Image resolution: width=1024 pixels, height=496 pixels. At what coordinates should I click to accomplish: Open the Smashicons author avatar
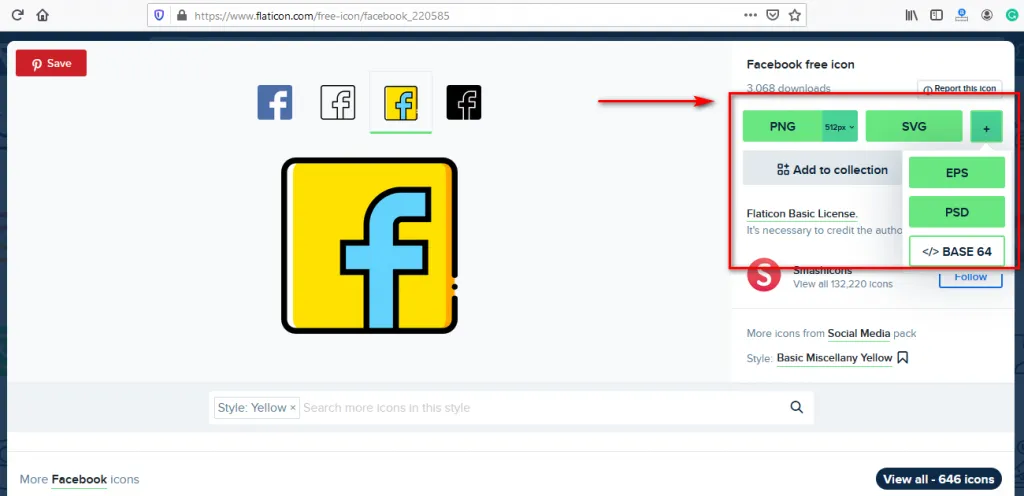(763, 275)
